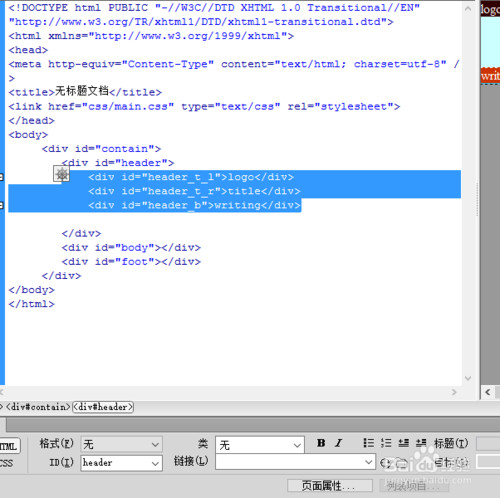Click horizontal scrollbar right arrow of code pane

click(454, 392)
